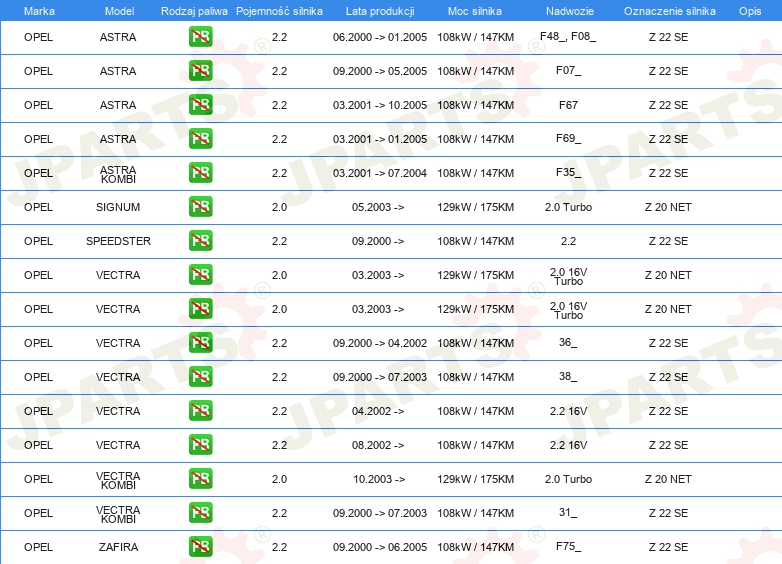Click production years '03.2001 -> 01.2005'

[380, 139]
